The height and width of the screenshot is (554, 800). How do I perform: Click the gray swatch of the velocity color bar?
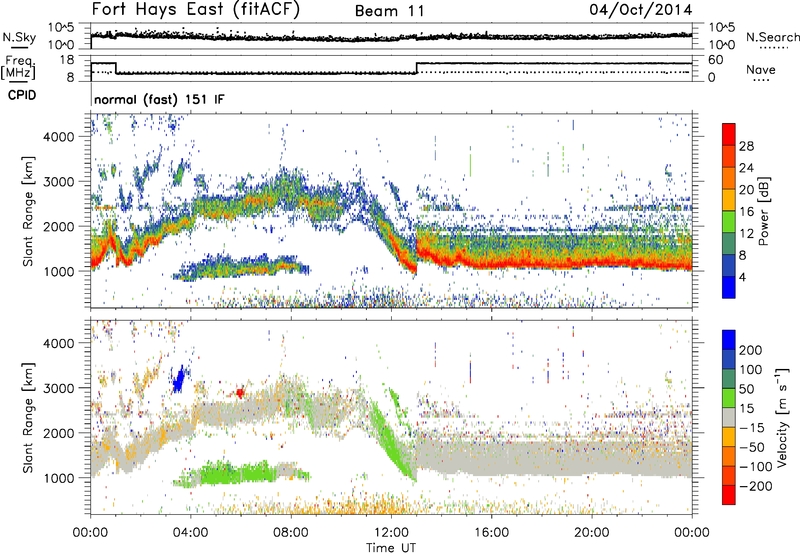click(729, 418)
